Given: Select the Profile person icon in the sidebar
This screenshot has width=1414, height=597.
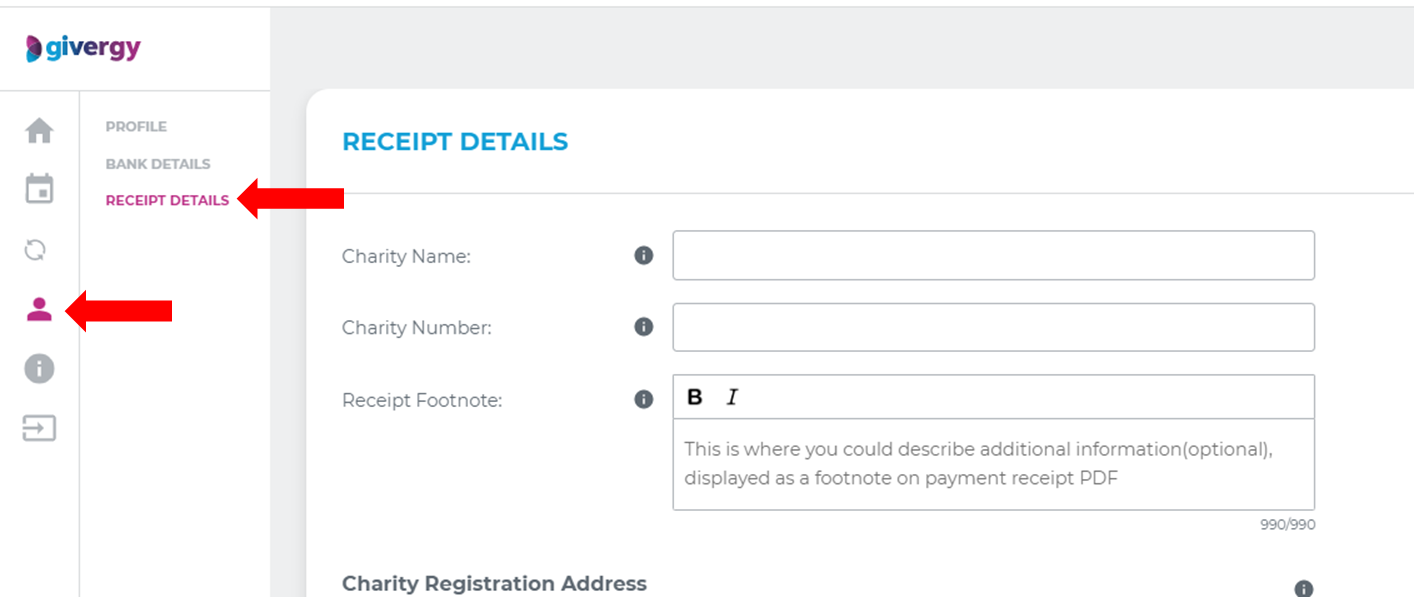Looking at the screenshot, I should pos(38,310).
